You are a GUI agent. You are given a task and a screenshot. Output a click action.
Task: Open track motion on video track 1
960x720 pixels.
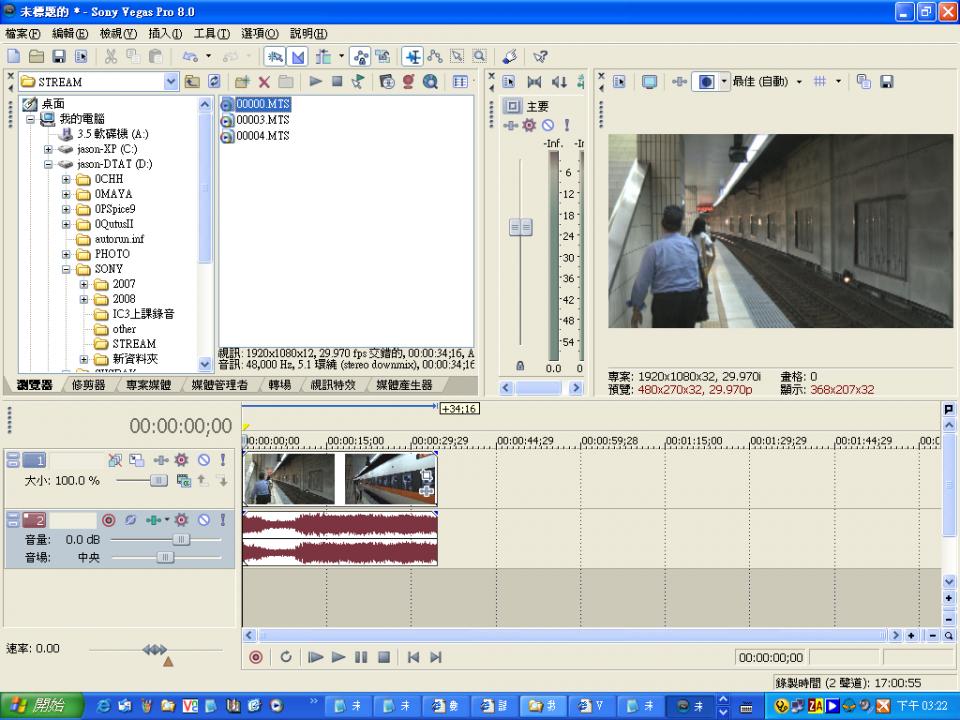point(137,460)
